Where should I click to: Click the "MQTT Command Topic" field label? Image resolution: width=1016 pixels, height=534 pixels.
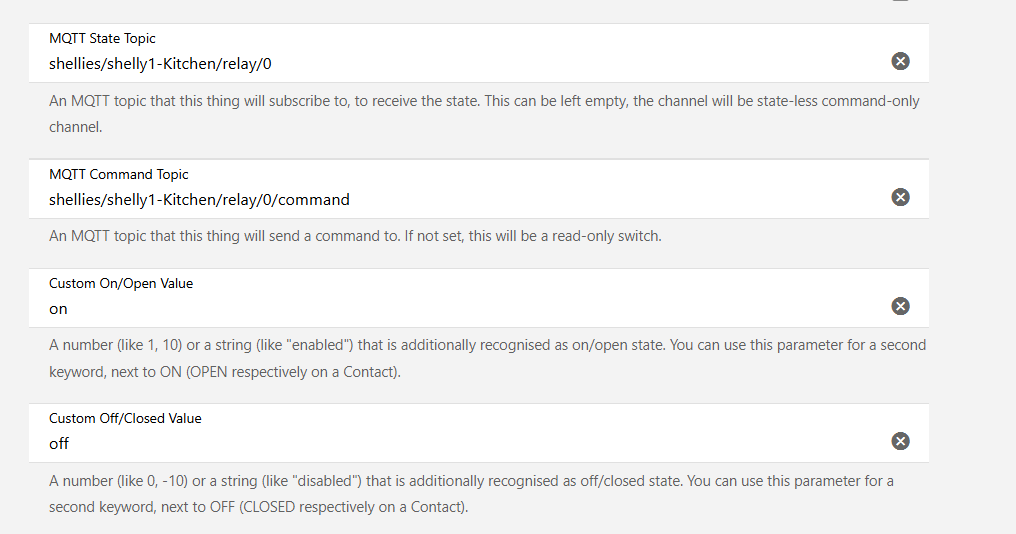click(x=119, y=174)
